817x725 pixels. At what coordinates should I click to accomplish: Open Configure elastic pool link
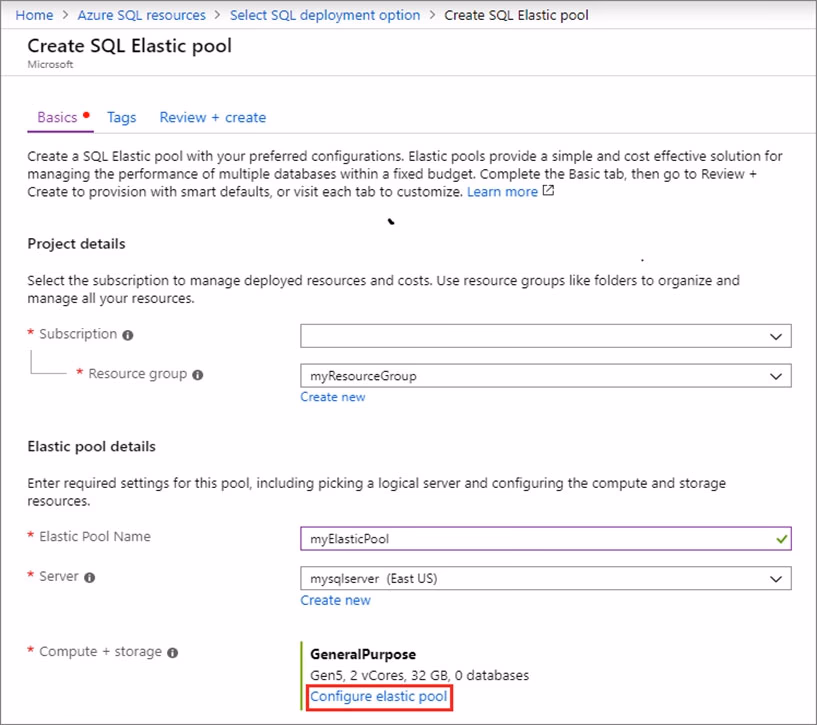point(379,697)
